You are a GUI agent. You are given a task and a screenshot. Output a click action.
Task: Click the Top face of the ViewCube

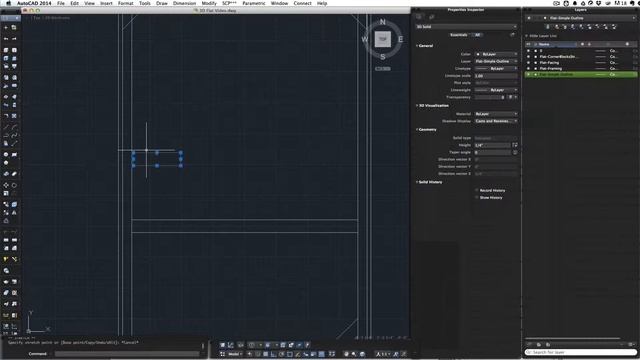click(382, 39)
